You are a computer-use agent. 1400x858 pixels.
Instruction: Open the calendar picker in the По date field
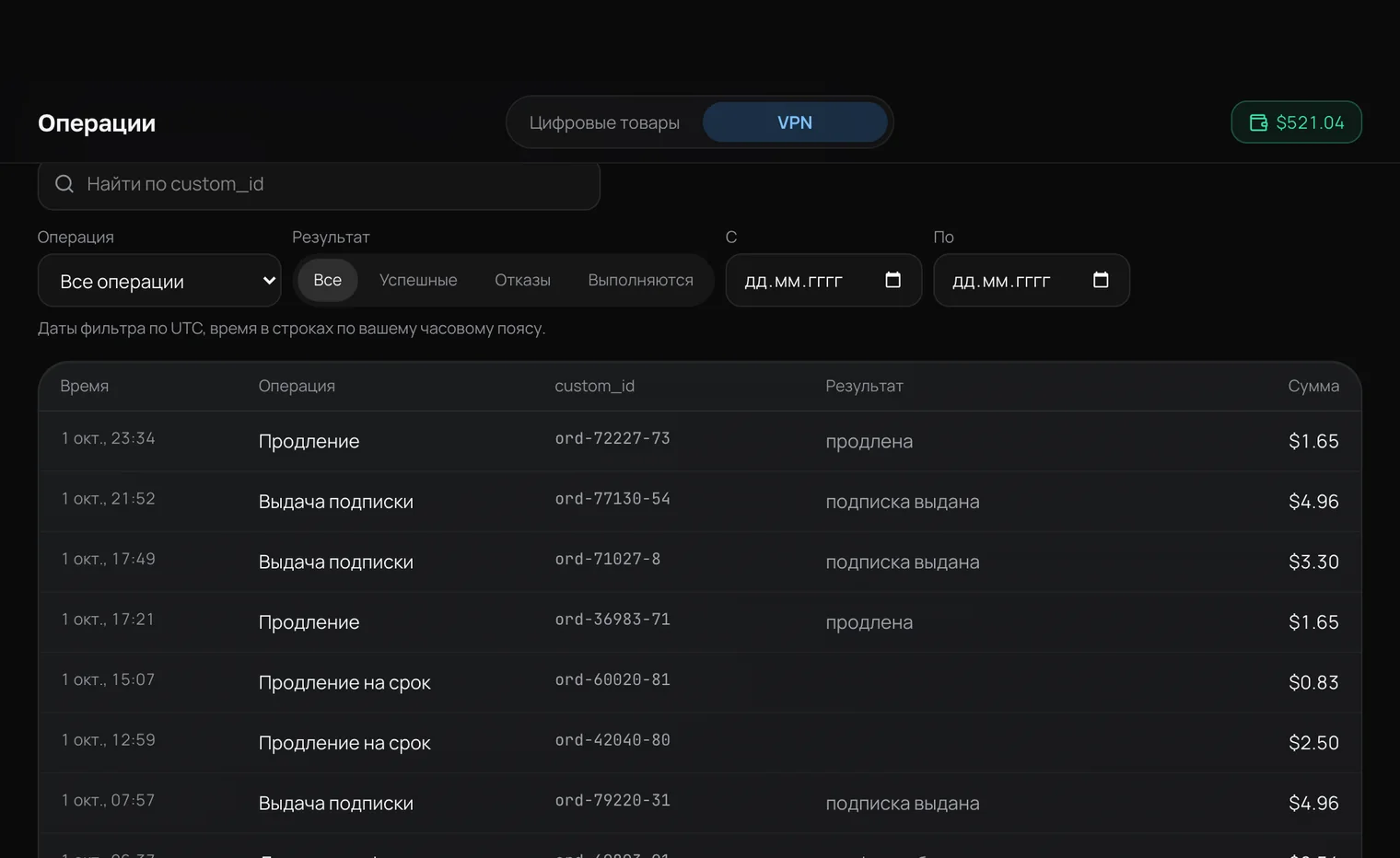[1101, 280]
